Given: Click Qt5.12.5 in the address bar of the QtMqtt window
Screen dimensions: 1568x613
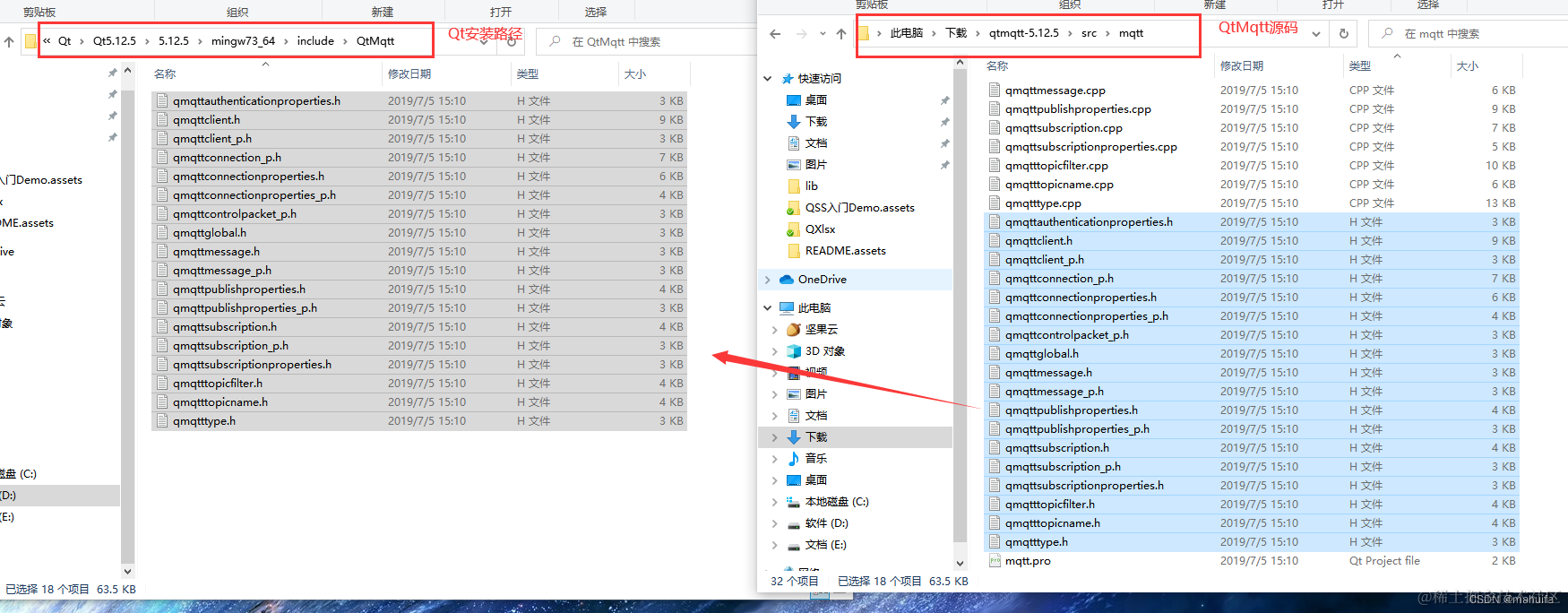Looking at the screenshot, I should pyautogui.click(x=115, y=41).
